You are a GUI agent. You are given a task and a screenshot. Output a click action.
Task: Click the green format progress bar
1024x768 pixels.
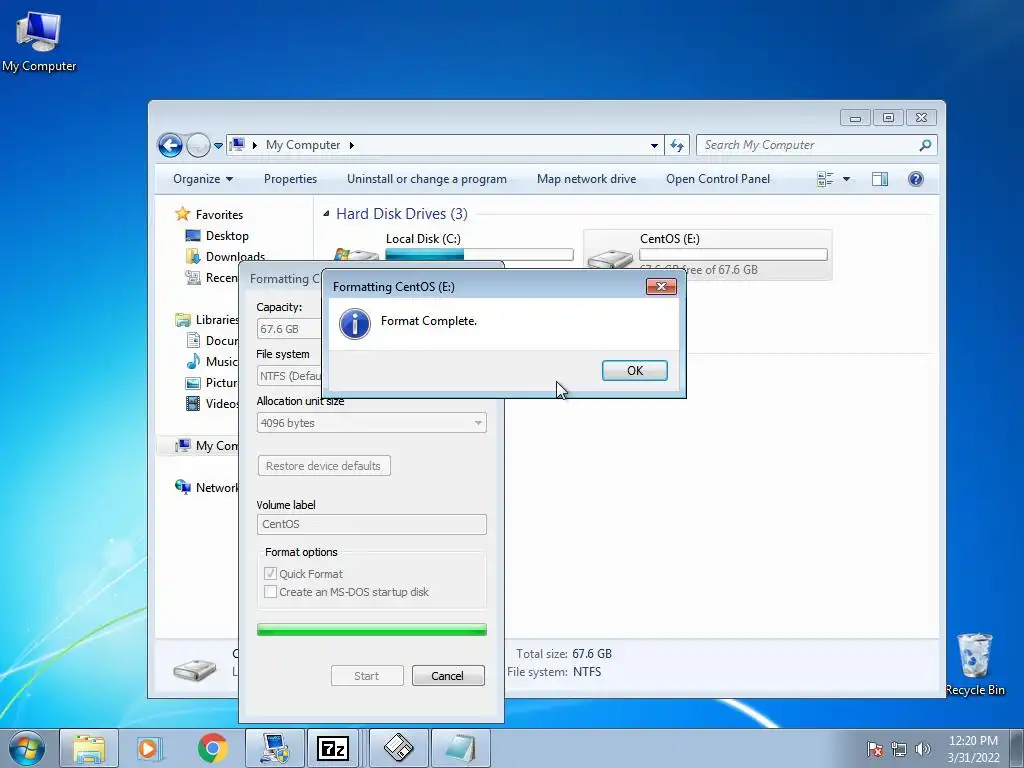[x=372, y=629]
